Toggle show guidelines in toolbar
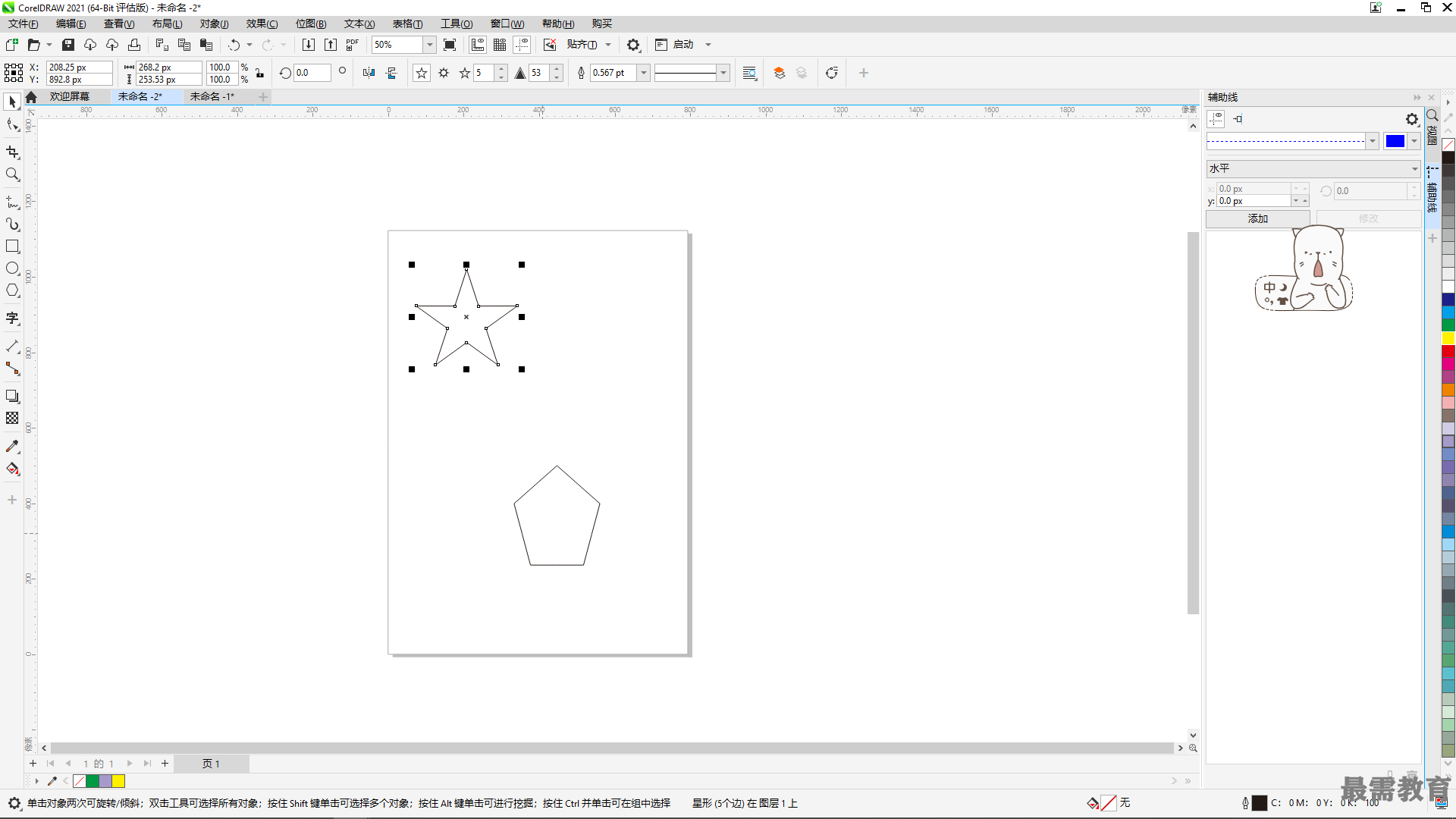The image size is (1456, 819). click(x=522, y=45)
